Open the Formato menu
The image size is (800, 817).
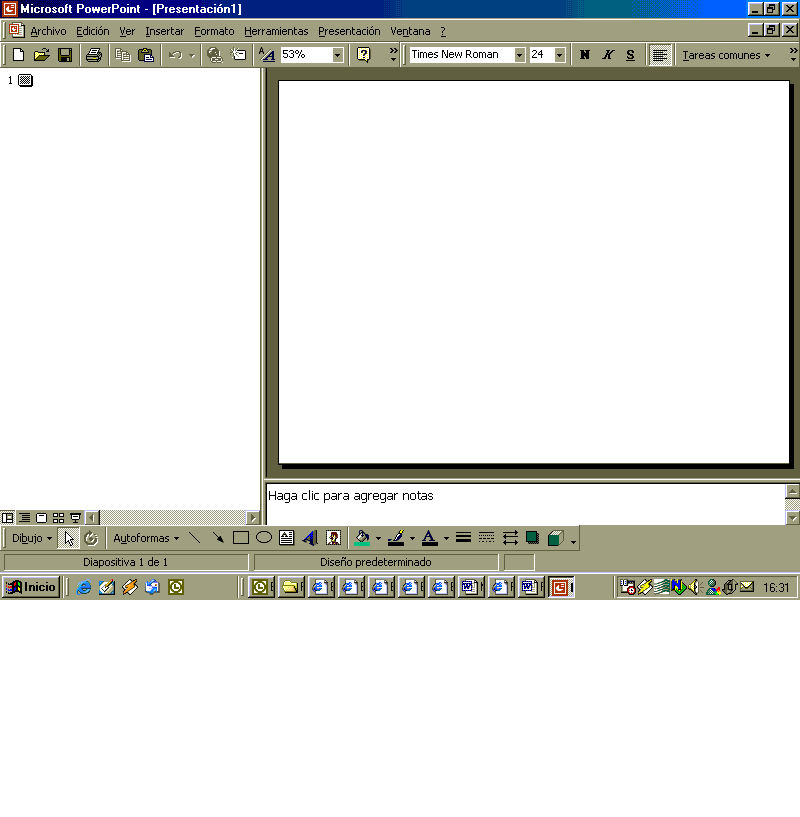coord(214,31)
